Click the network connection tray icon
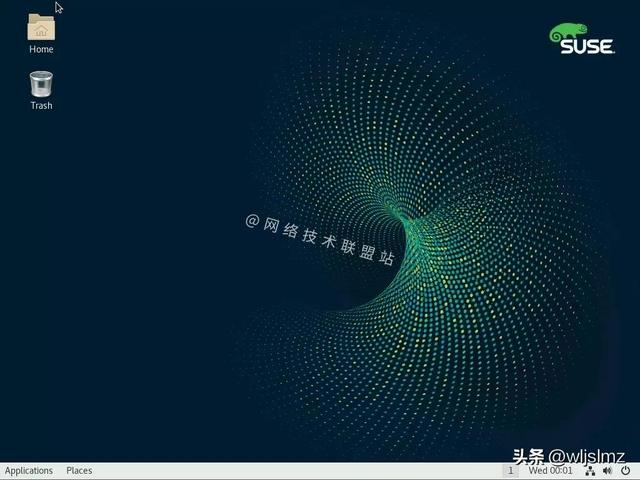Screen dimensions: 640x480 click(x=590, y=471)
